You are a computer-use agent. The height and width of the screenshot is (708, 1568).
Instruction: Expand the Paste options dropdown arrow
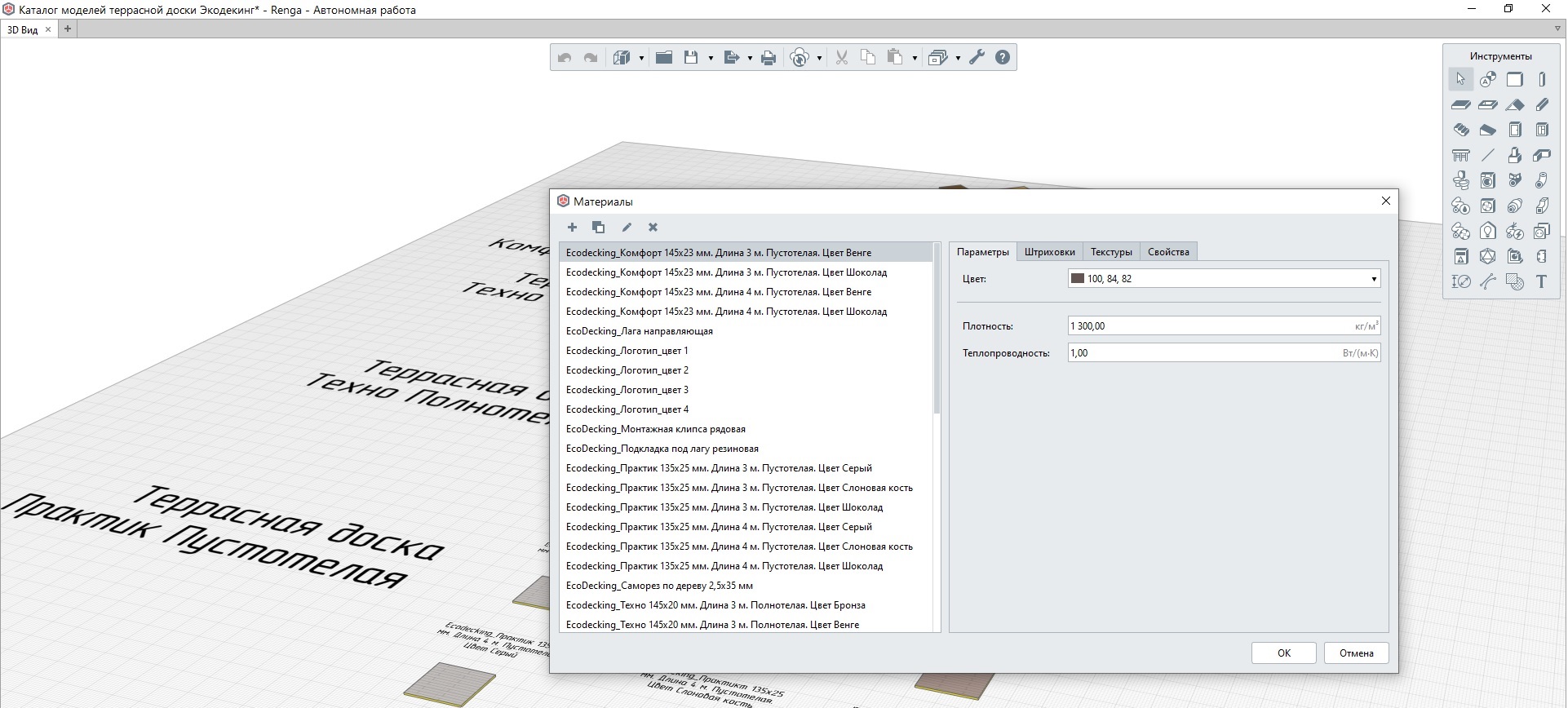915,58
